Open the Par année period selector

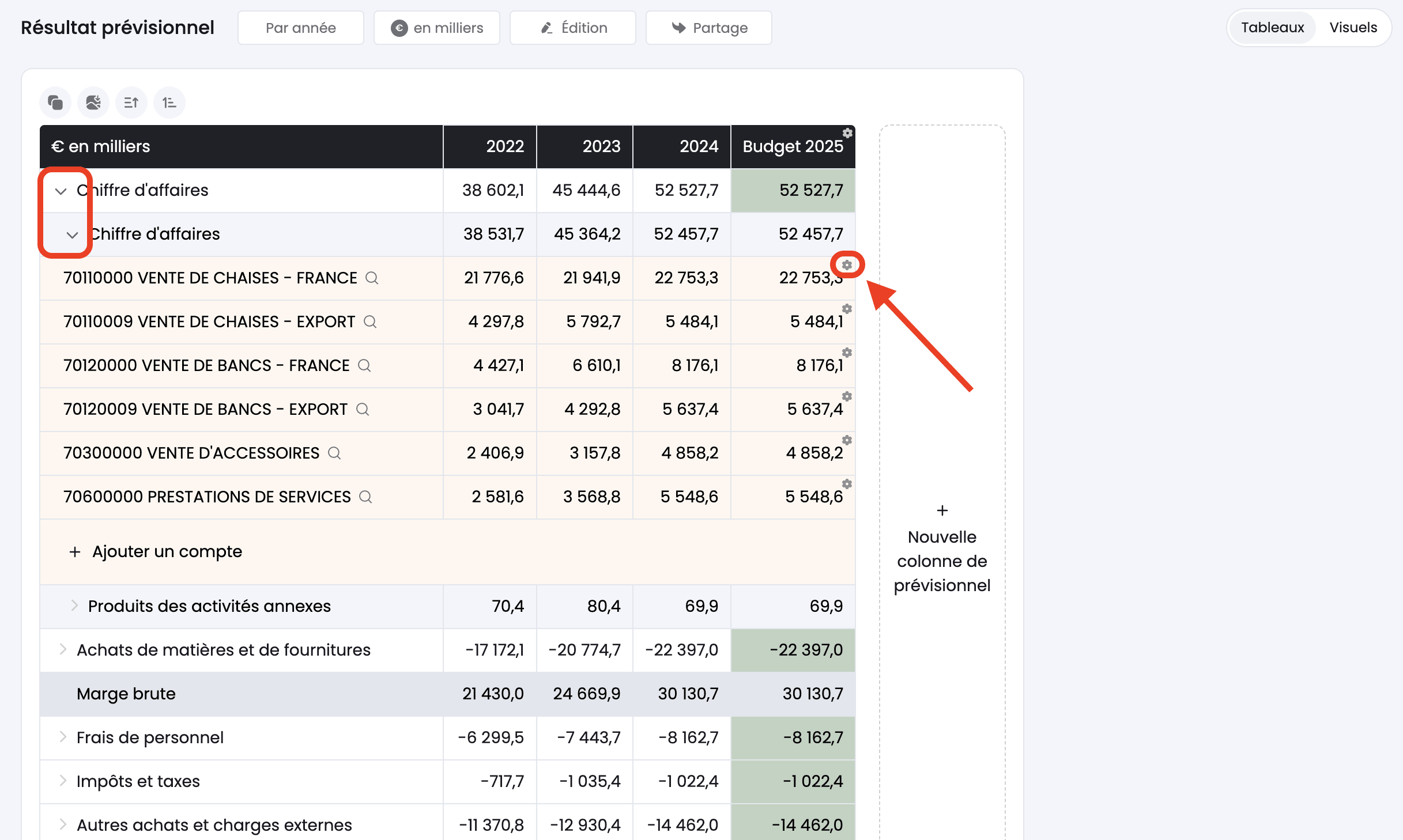coord(301,28)
